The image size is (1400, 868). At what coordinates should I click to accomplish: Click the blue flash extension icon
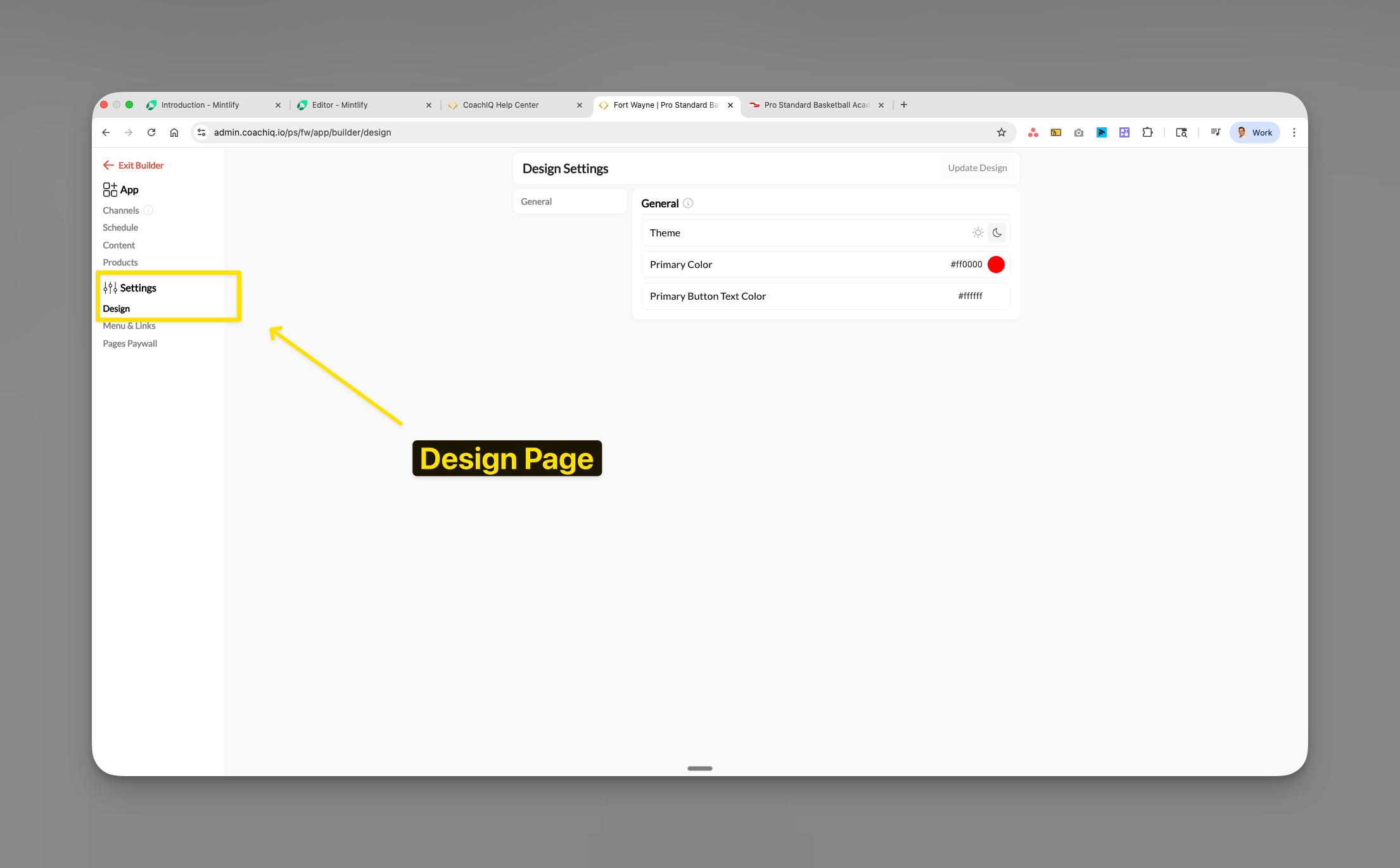[1102, 132]
